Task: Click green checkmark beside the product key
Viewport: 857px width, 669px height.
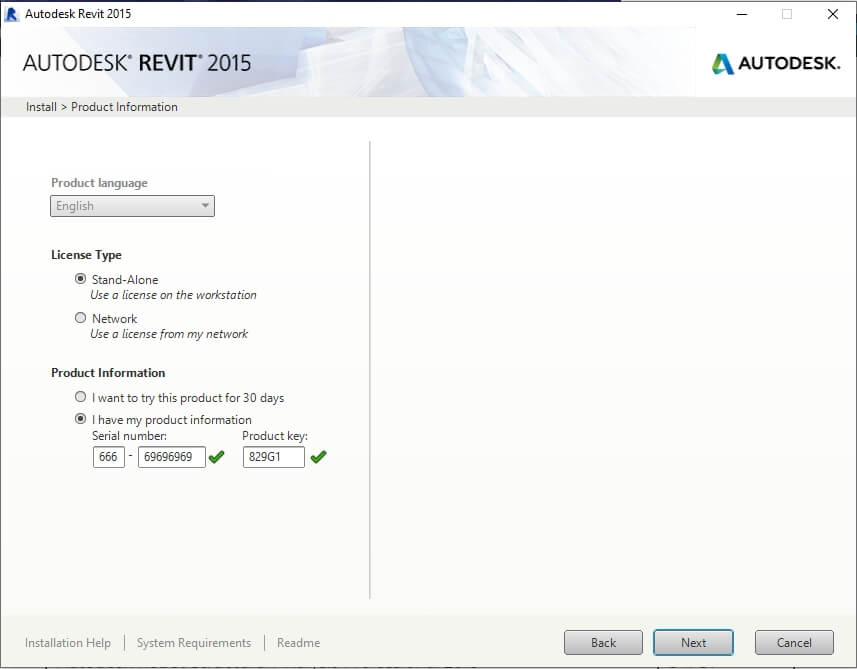Action: (x=318, y=457)
